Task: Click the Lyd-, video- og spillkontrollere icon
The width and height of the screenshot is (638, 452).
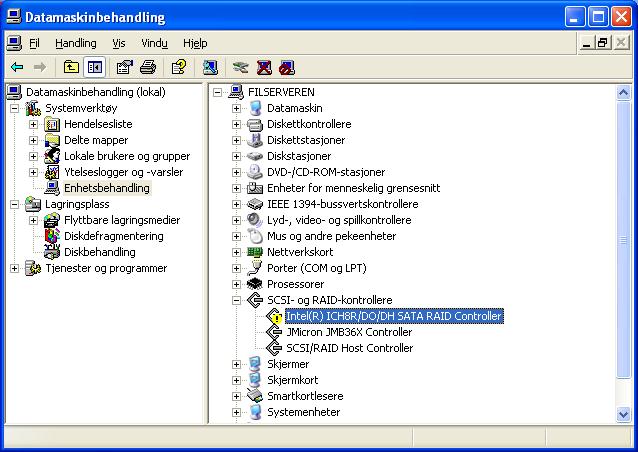Action: pos(255,220)
